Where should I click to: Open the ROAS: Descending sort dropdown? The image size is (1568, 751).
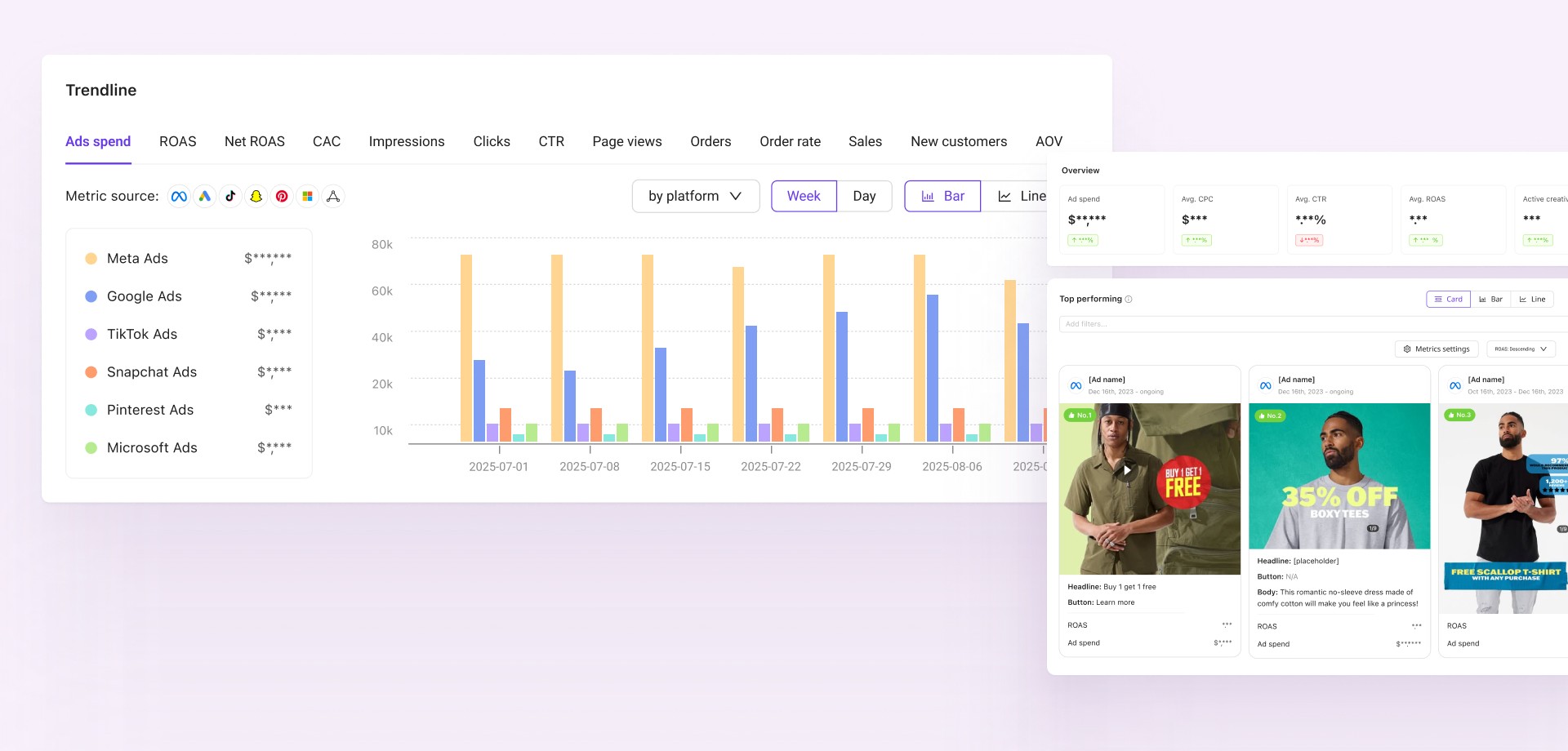(x=1521, y=349)
